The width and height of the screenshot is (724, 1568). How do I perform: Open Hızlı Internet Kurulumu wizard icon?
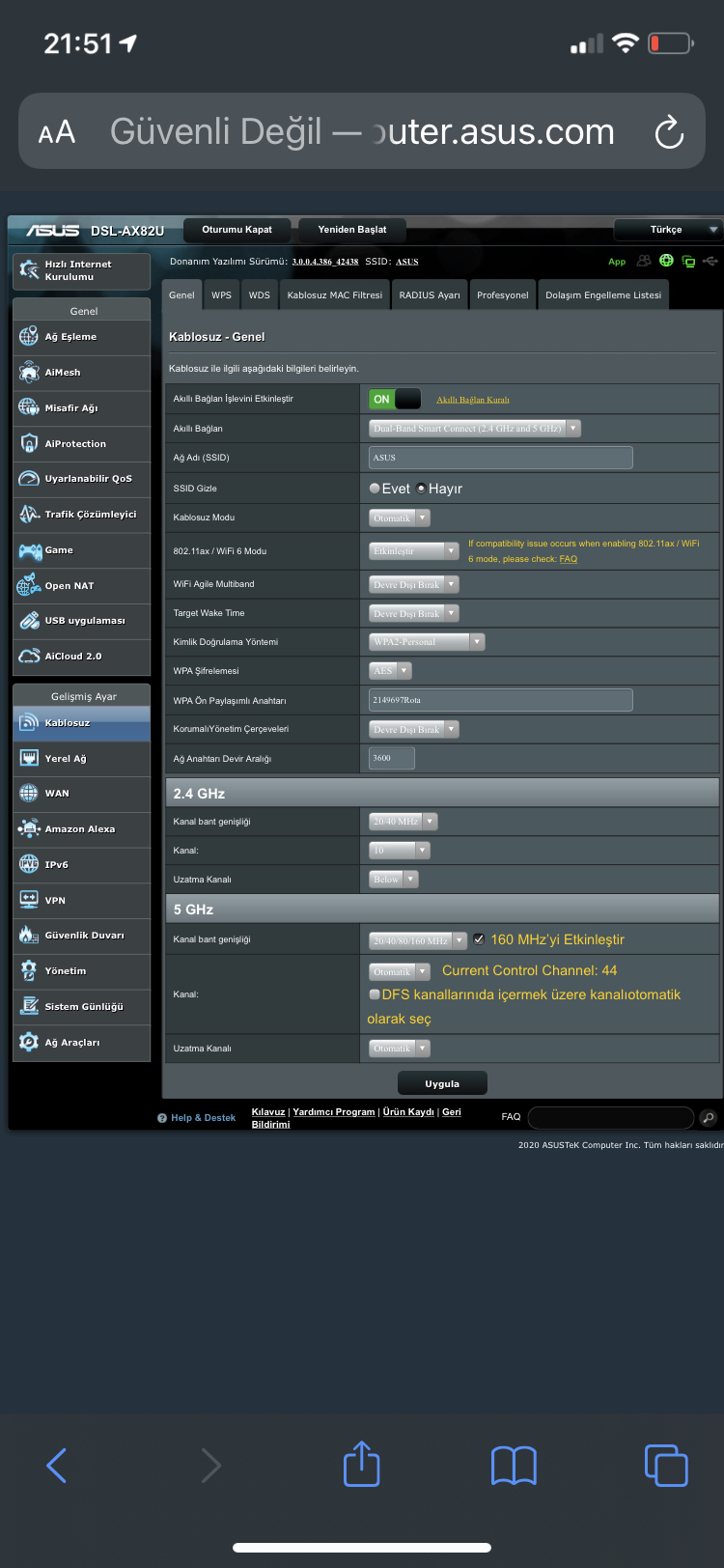pyautogui.click(x=29, y=270)
